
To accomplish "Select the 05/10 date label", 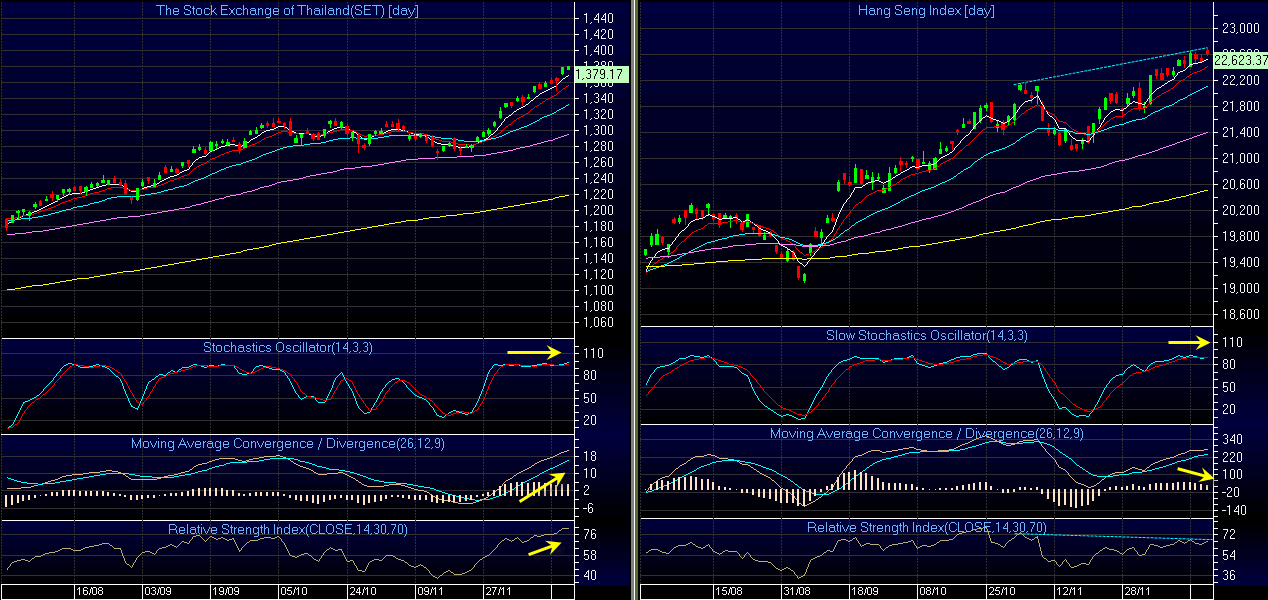I will pos(292,592).
